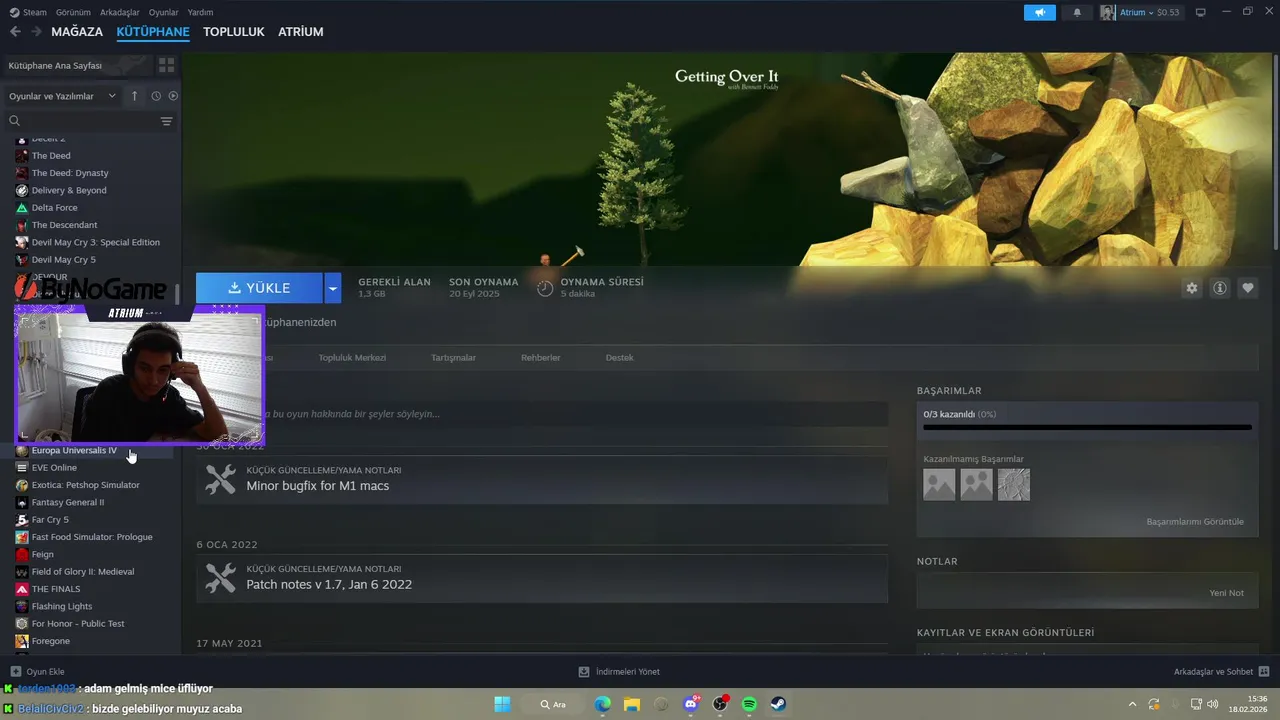Switch to Big Picture mode icon

1201,12
